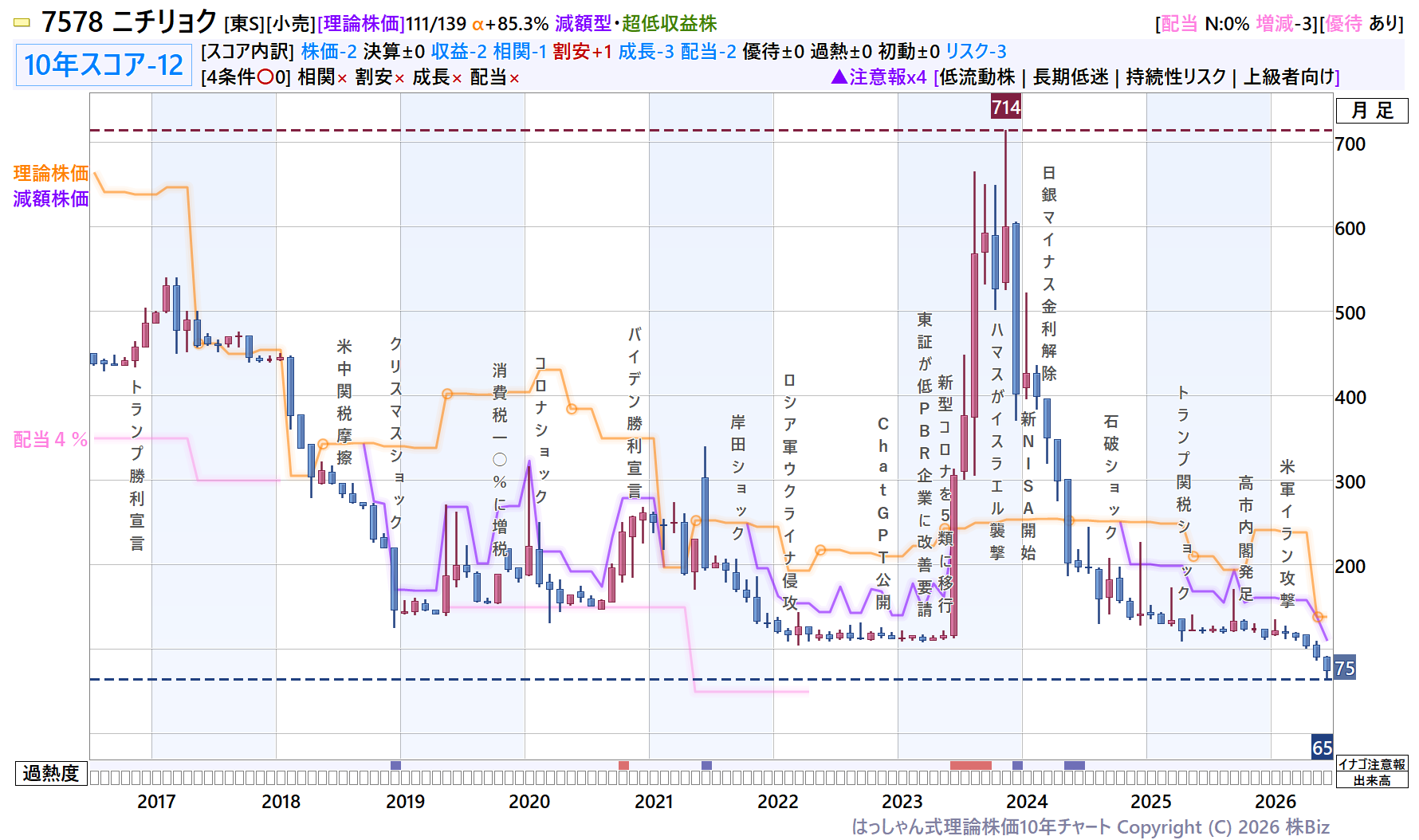Screen dimensions: 1419x840
Task: Click the 日銀マイナス金利解除 event annotation
Action: (1049, 273)
